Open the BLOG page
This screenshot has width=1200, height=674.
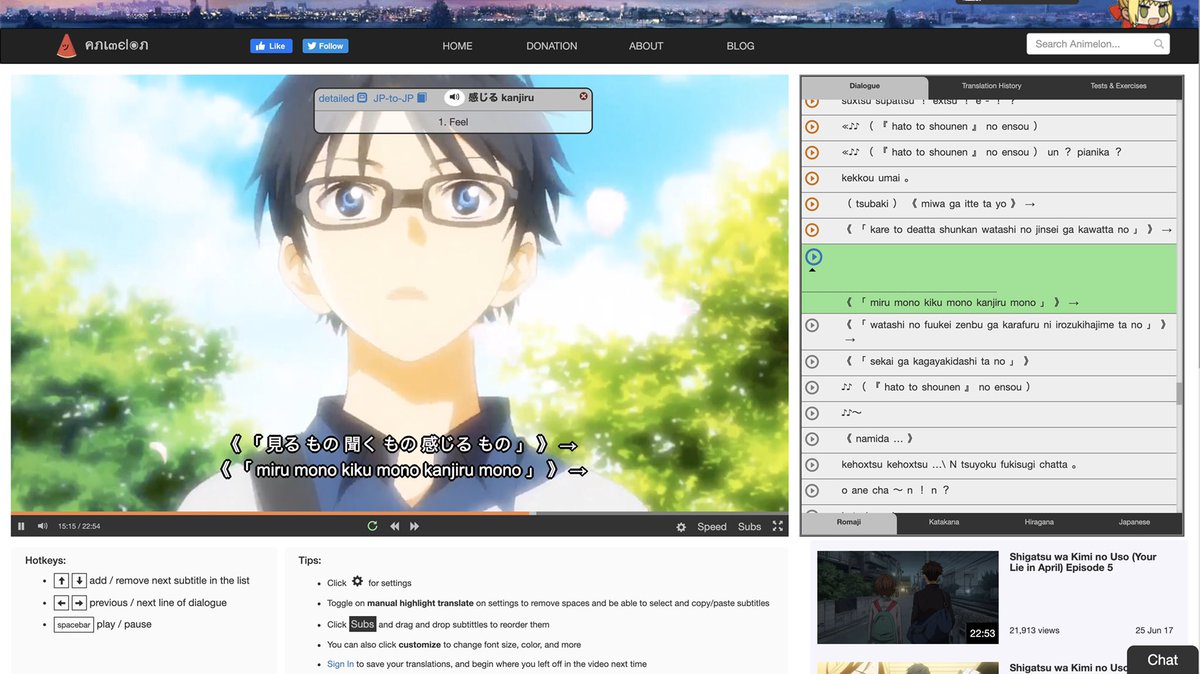[x=741, y=46]
